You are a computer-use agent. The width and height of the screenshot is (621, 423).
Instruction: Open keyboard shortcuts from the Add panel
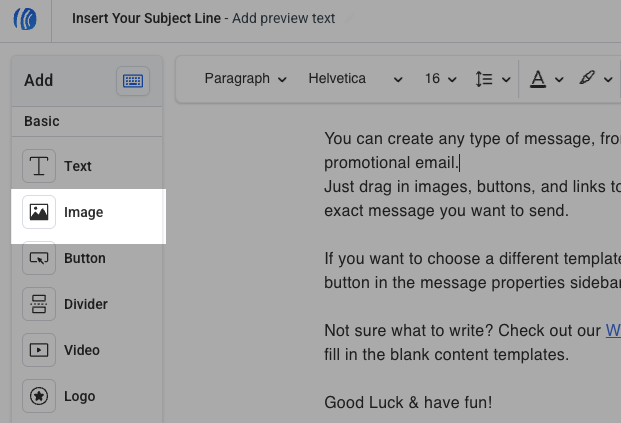(132, 81)
